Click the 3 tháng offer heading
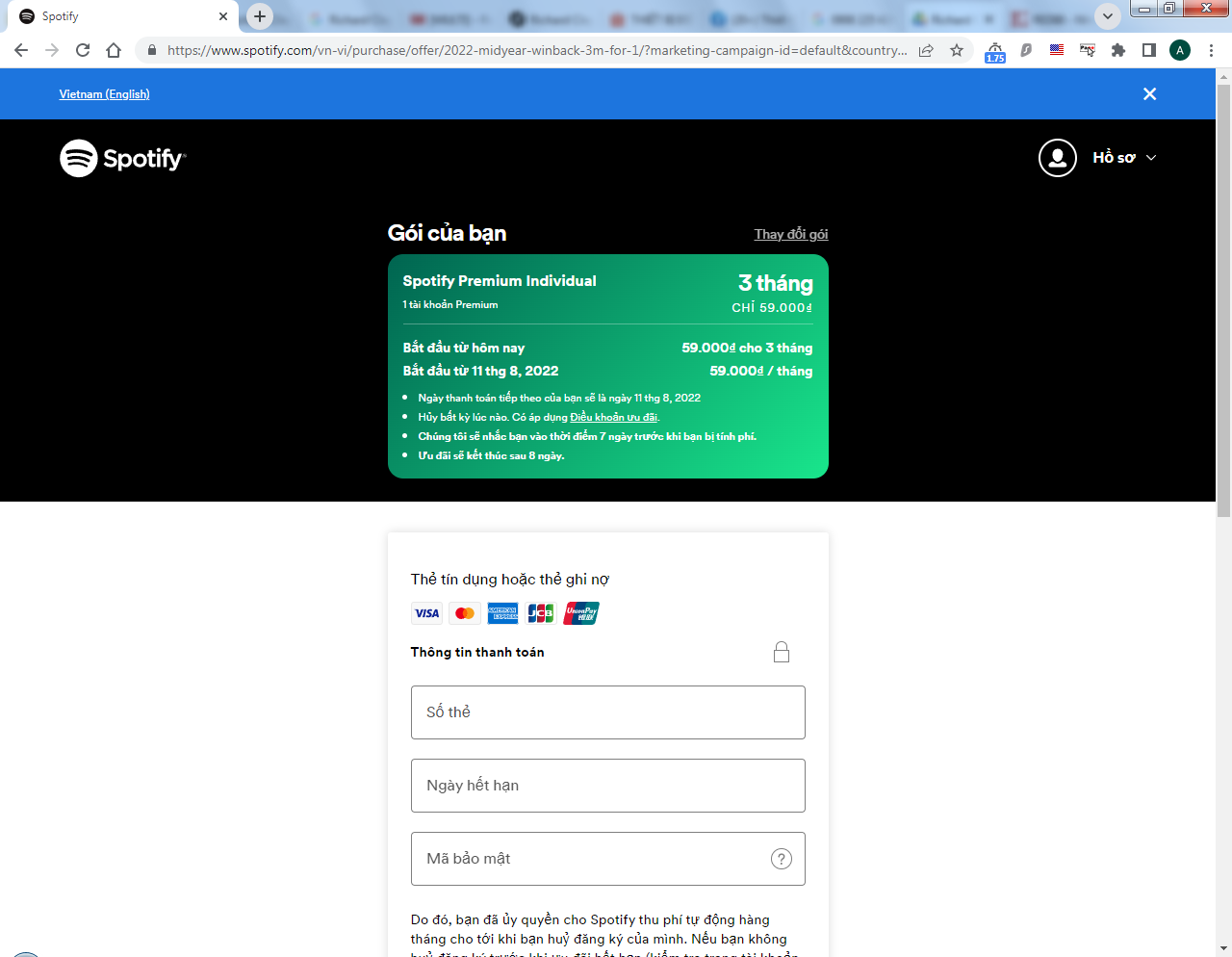 tap(776, 283)
